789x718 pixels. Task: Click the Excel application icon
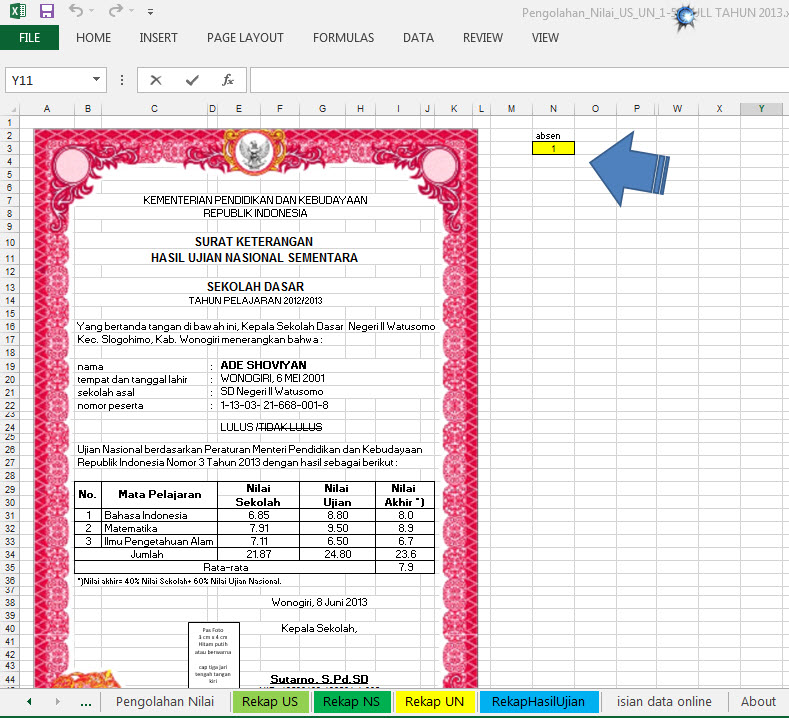18,11
